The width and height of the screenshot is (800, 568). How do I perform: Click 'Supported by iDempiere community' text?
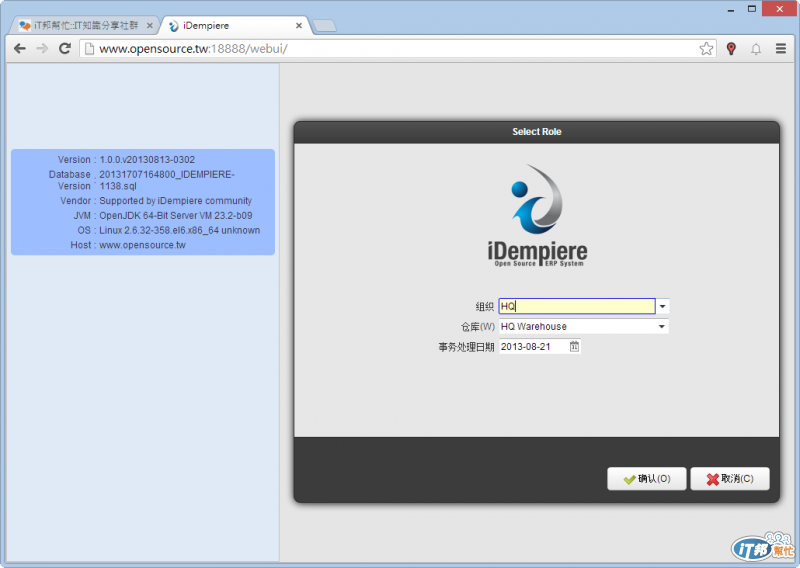tap(176, 201)
